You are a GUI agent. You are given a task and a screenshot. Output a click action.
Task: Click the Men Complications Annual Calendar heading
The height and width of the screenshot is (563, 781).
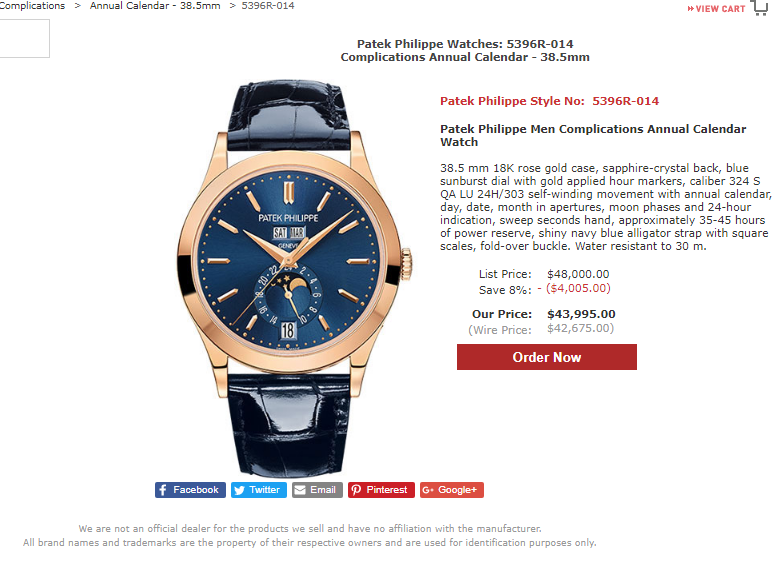[593, 136]
